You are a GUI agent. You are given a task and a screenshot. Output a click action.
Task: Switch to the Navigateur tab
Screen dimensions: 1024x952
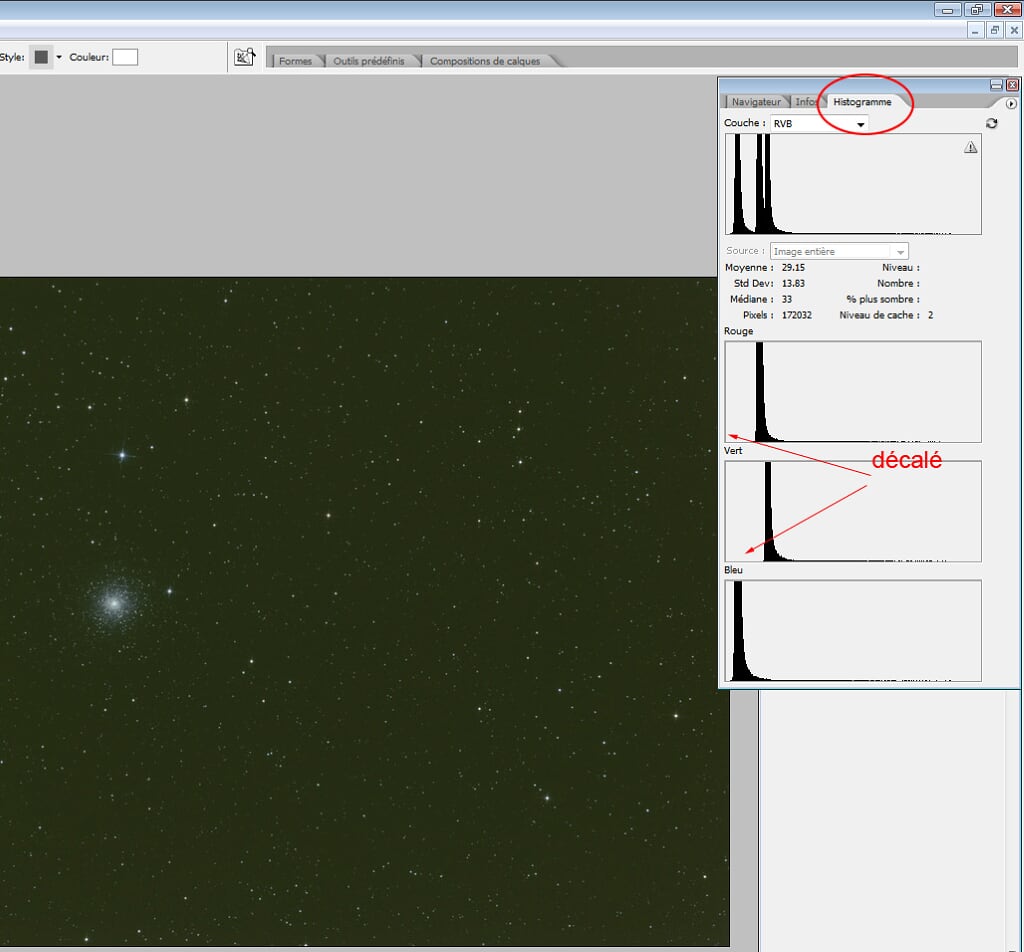tap(756, 102)
